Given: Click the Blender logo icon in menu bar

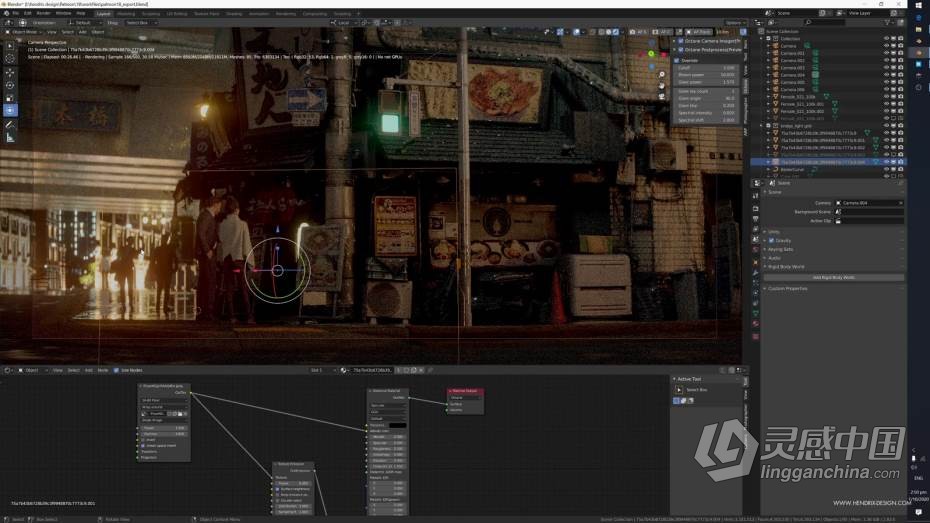Looking at the screenshot, I should tap(6, 13).
